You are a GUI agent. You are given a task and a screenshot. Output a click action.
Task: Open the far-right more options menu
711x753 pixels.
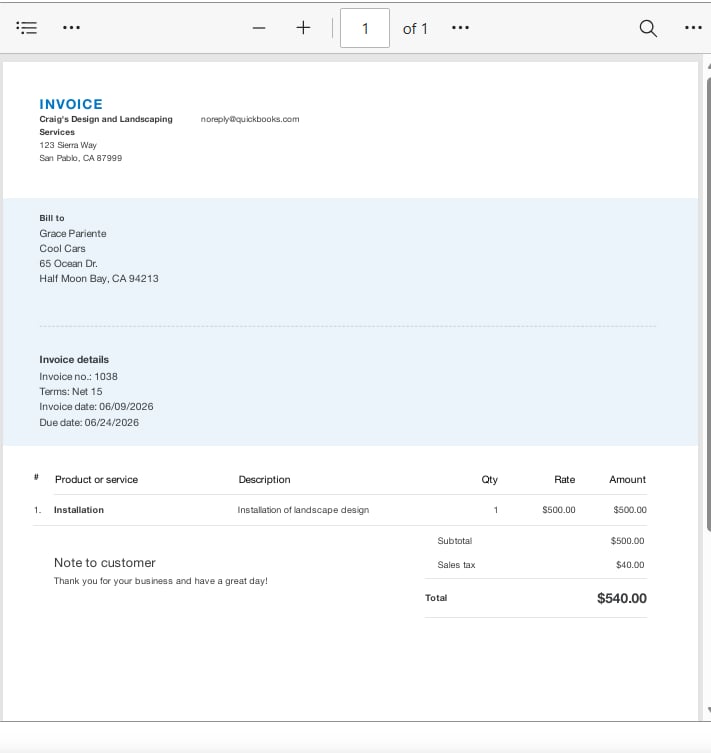pyautogui.click(x=693, y=28)
